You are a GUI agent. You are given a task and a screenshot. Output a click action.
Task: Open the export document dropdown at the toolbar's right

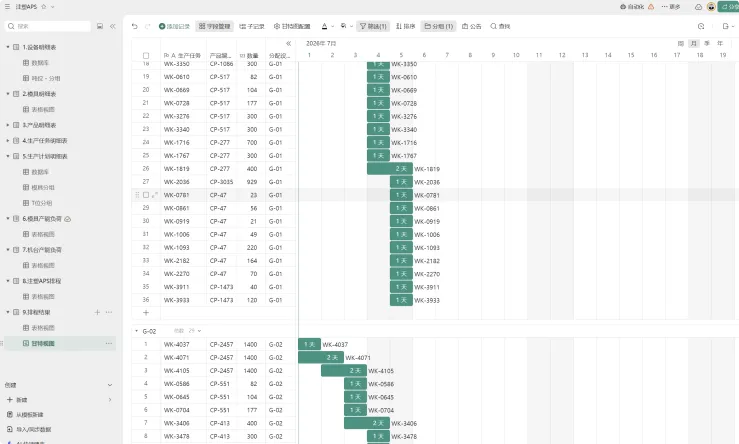tap(728, 26)
